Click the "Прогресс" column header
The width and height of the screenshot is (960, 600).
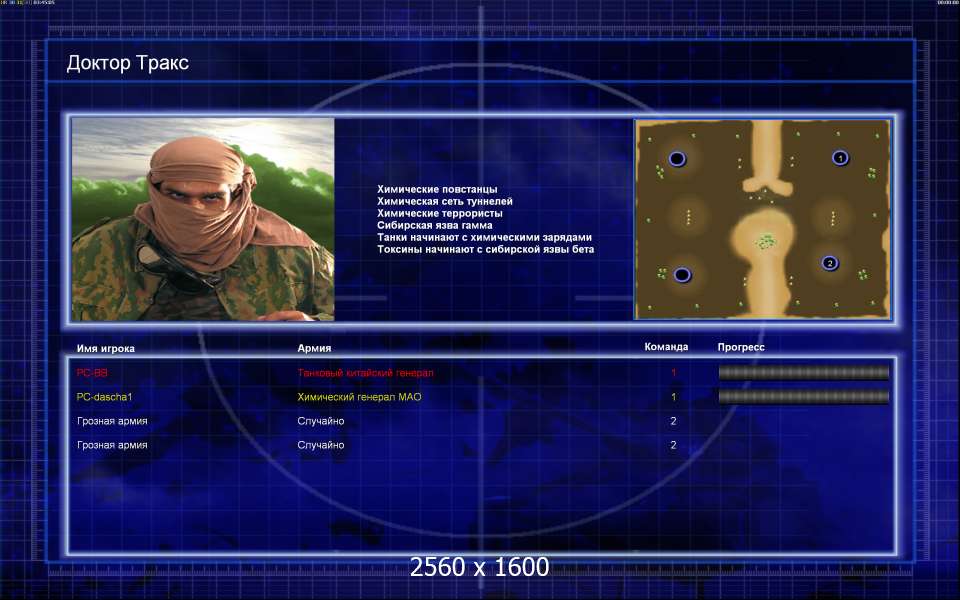coord(741,347)
